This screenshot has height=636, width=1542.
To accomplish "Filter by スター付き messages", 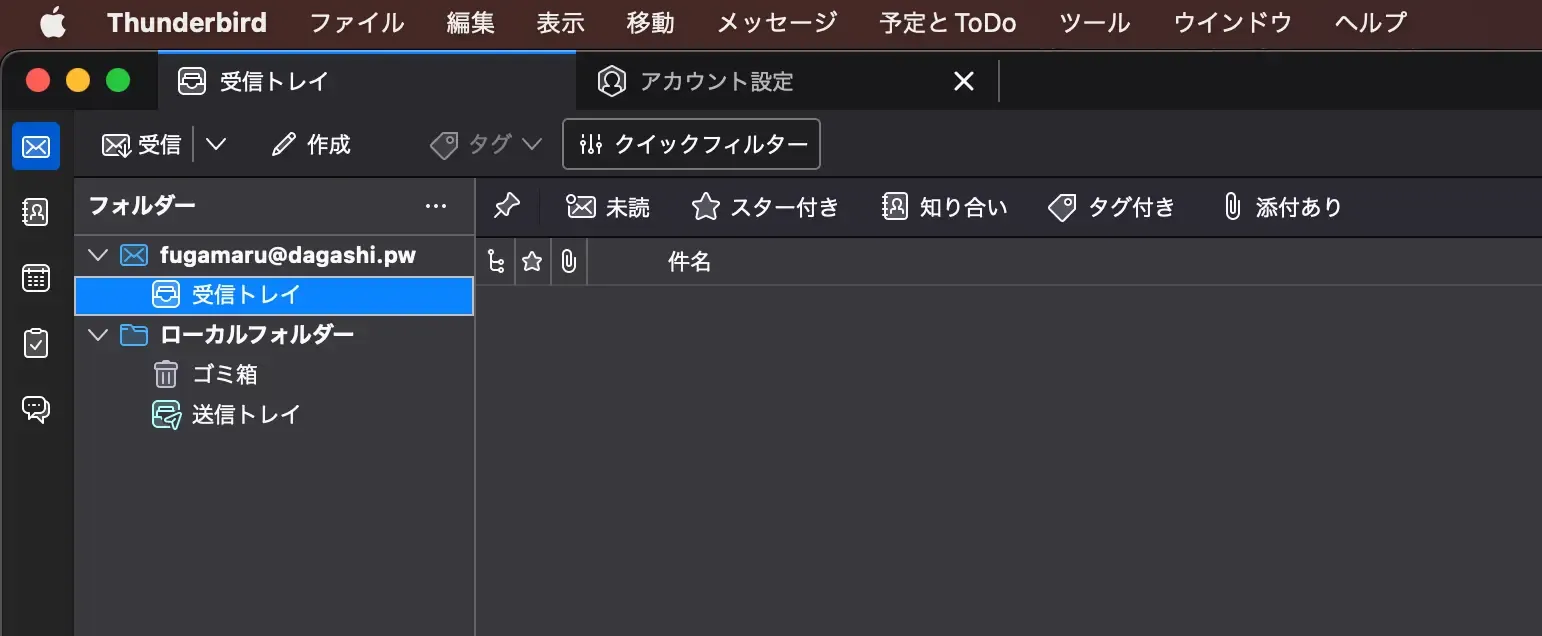I will click(x=765, y=207).
